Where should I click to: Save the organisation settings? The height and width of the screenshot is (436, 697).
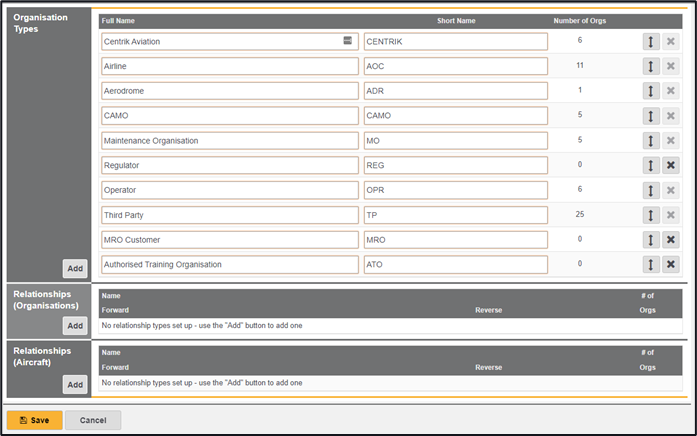click(35, 420)
